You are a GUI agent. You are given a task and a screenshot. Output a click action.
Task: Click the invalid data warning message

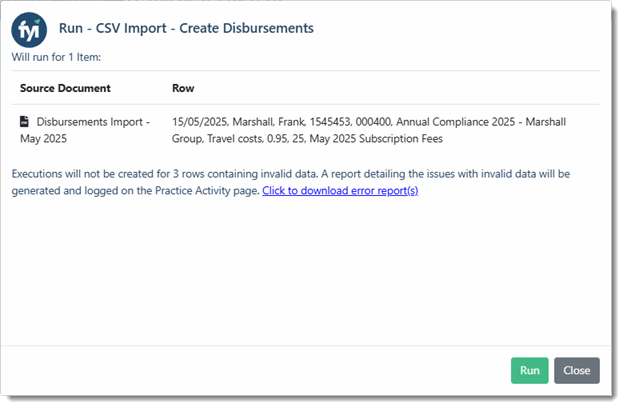[291, 182]
